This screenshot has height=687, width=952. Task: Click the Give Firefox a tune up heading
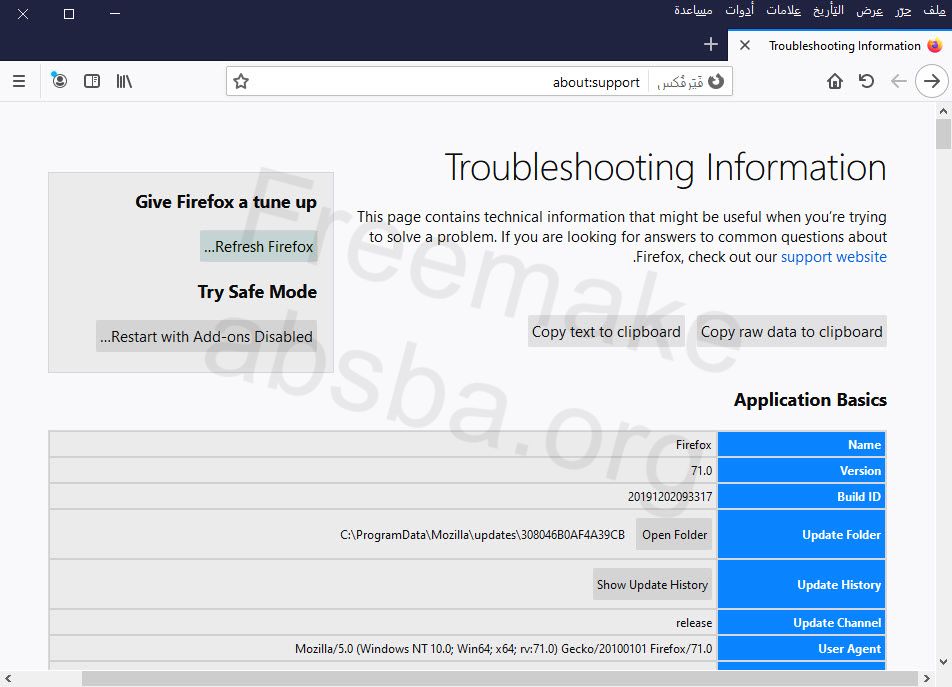226,202
